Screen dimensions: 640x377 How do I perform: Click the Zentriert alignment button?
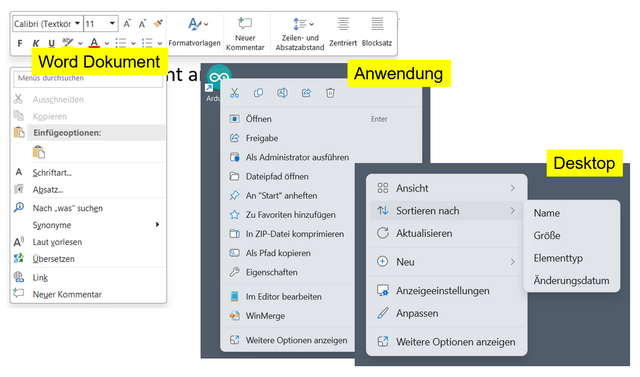click(x=343, y=32)
